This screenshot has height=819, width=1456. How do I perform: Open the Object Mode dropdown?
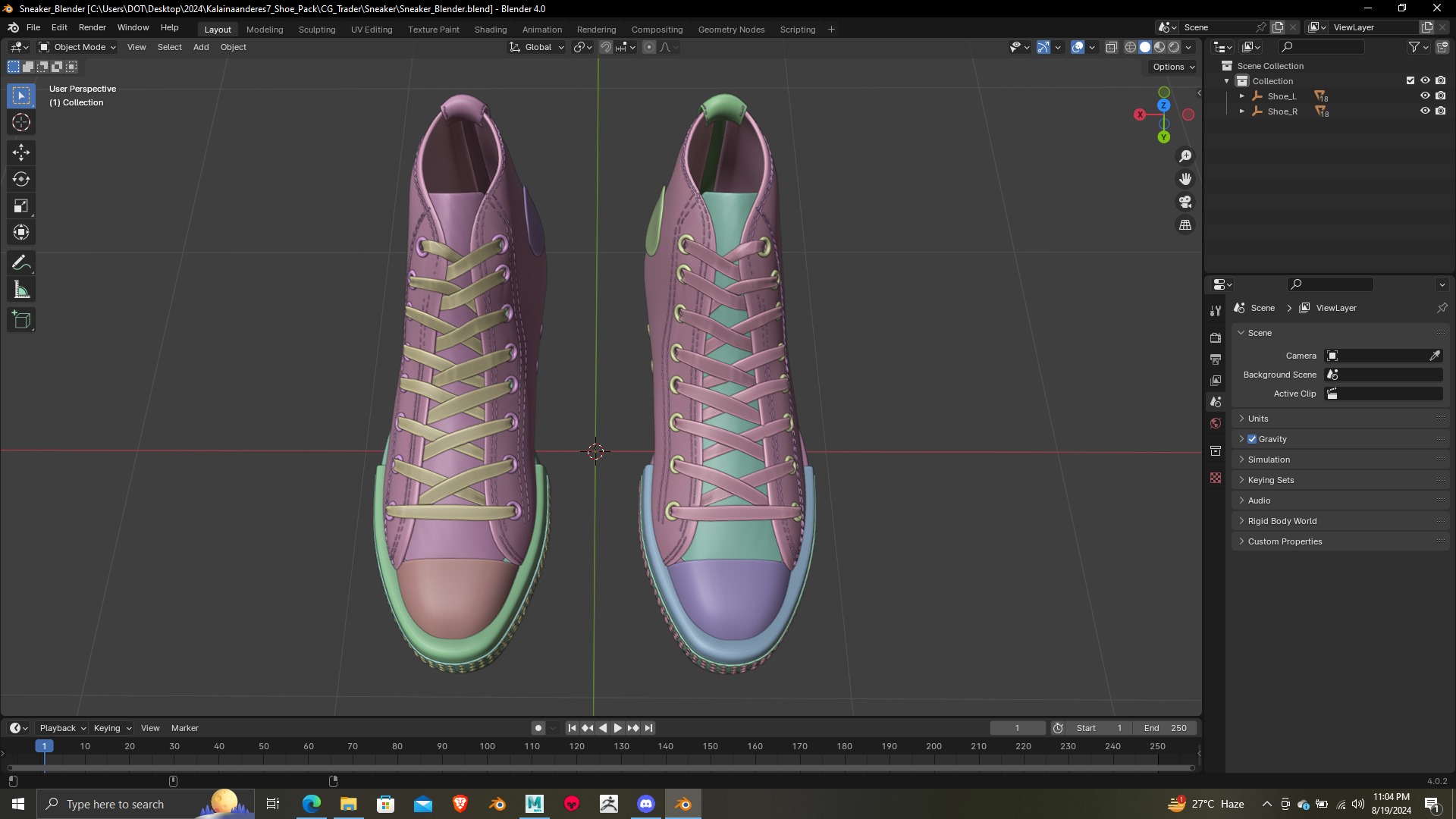click(x=77, y=47)
